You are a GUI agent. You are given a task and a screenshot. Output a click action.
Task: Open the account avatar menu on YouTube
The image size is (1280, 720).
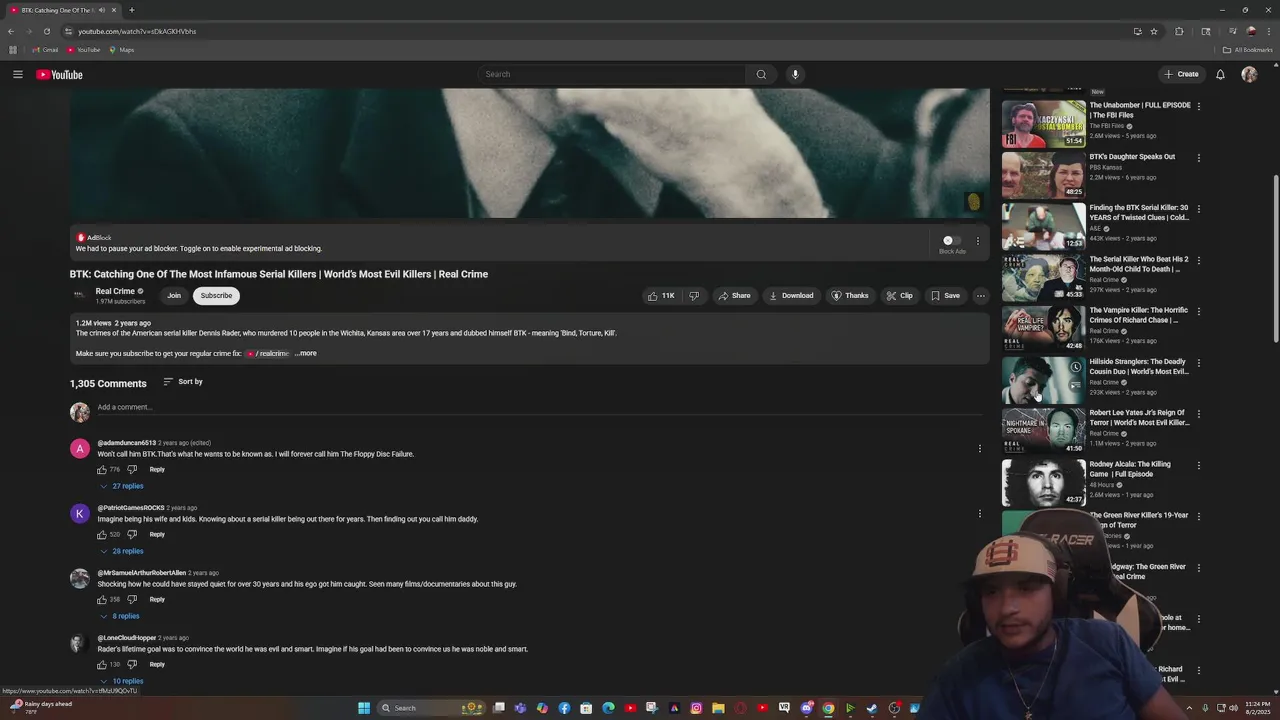(x=1249, y=74)
